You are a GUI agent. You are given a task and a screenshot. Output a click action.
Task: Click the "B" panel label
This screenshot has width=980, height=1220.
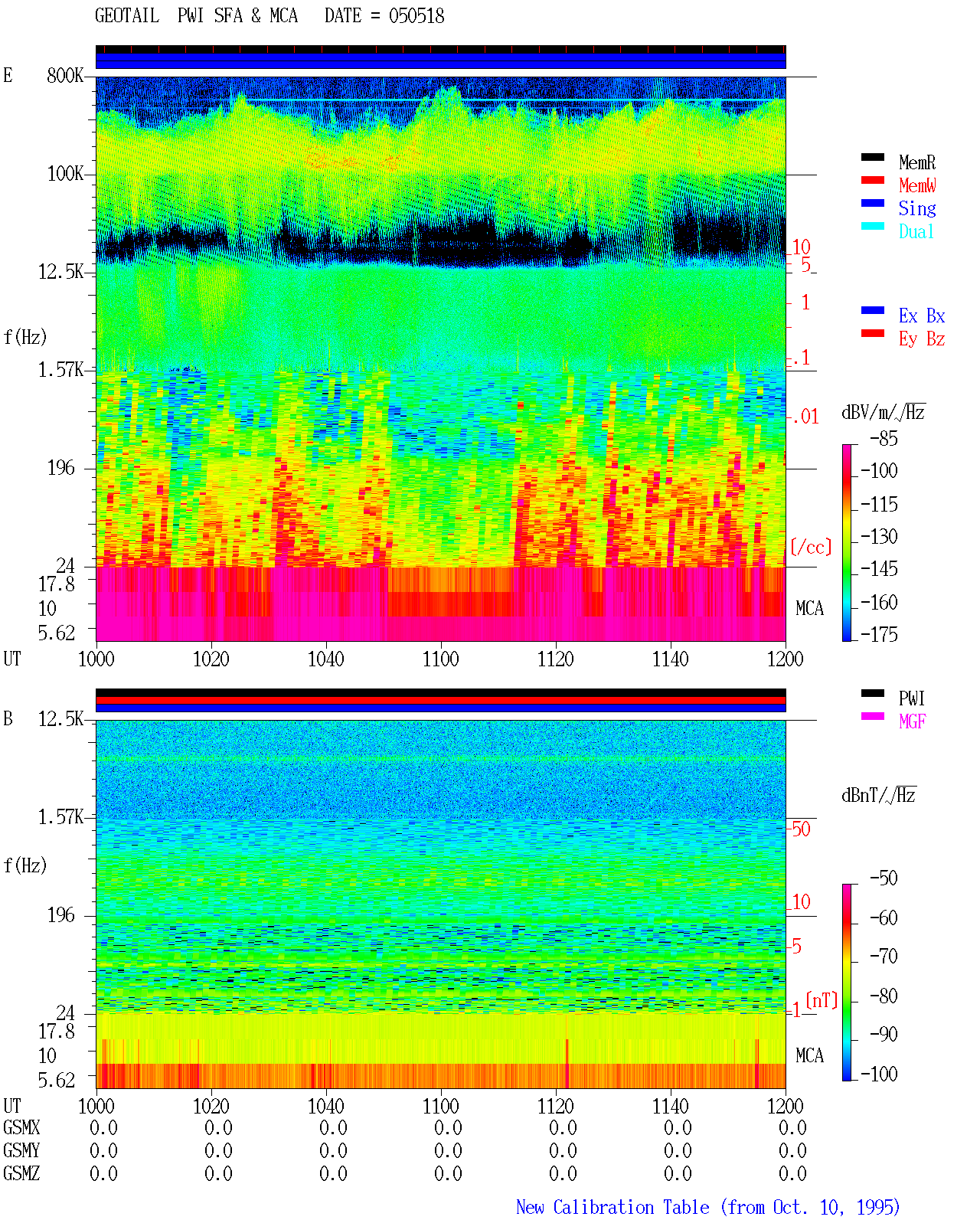[8, 718]
